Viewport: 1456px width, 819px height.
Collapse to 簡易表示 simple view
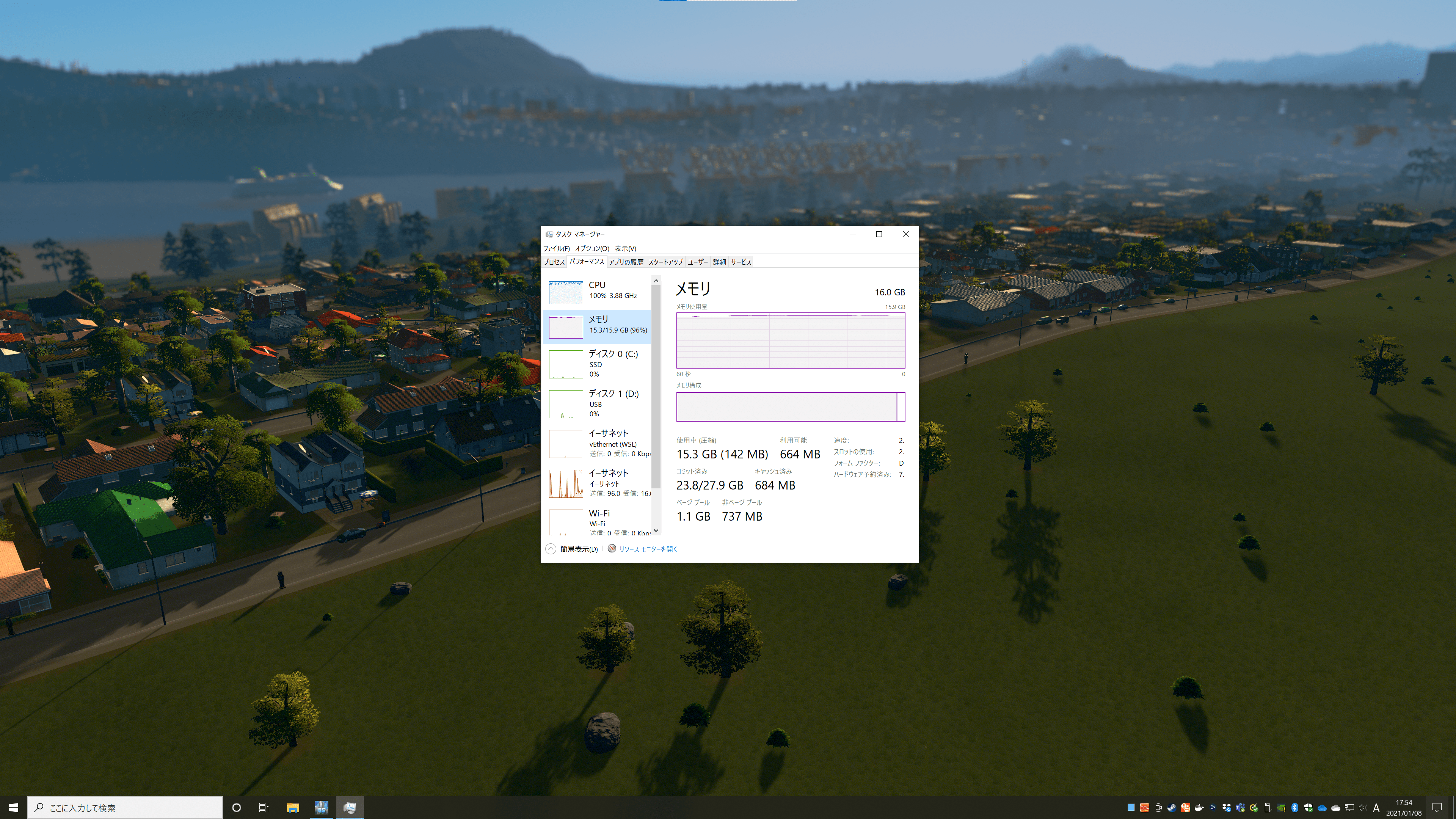pyautogui.click(x=572, y=549)
